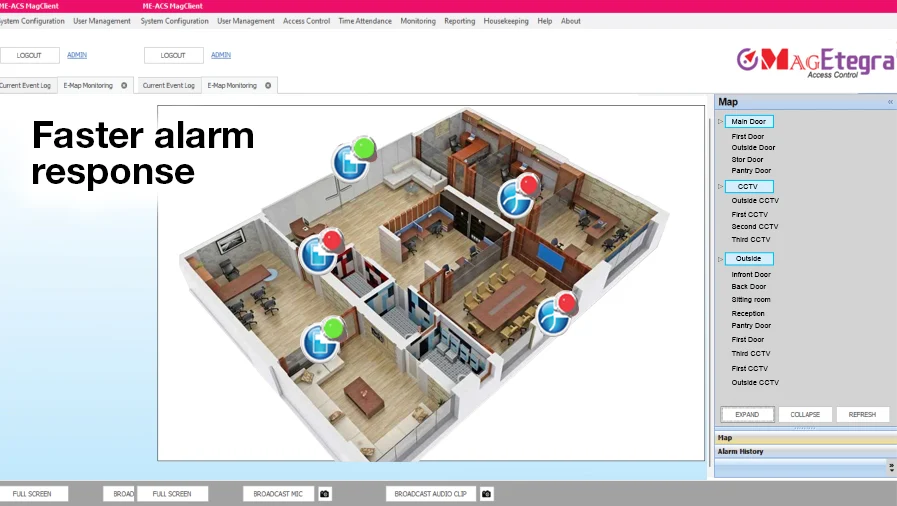Select Back Door in the map tree
The image size is (897, 506).
748,287
